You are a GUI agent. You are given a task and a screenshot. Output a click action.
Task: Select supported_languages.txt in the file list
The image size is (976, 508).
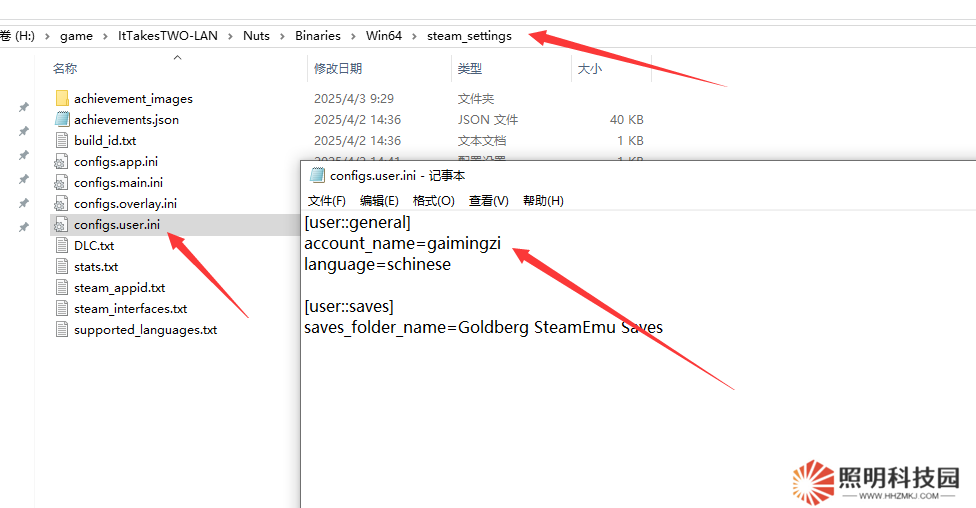[145, 329]
